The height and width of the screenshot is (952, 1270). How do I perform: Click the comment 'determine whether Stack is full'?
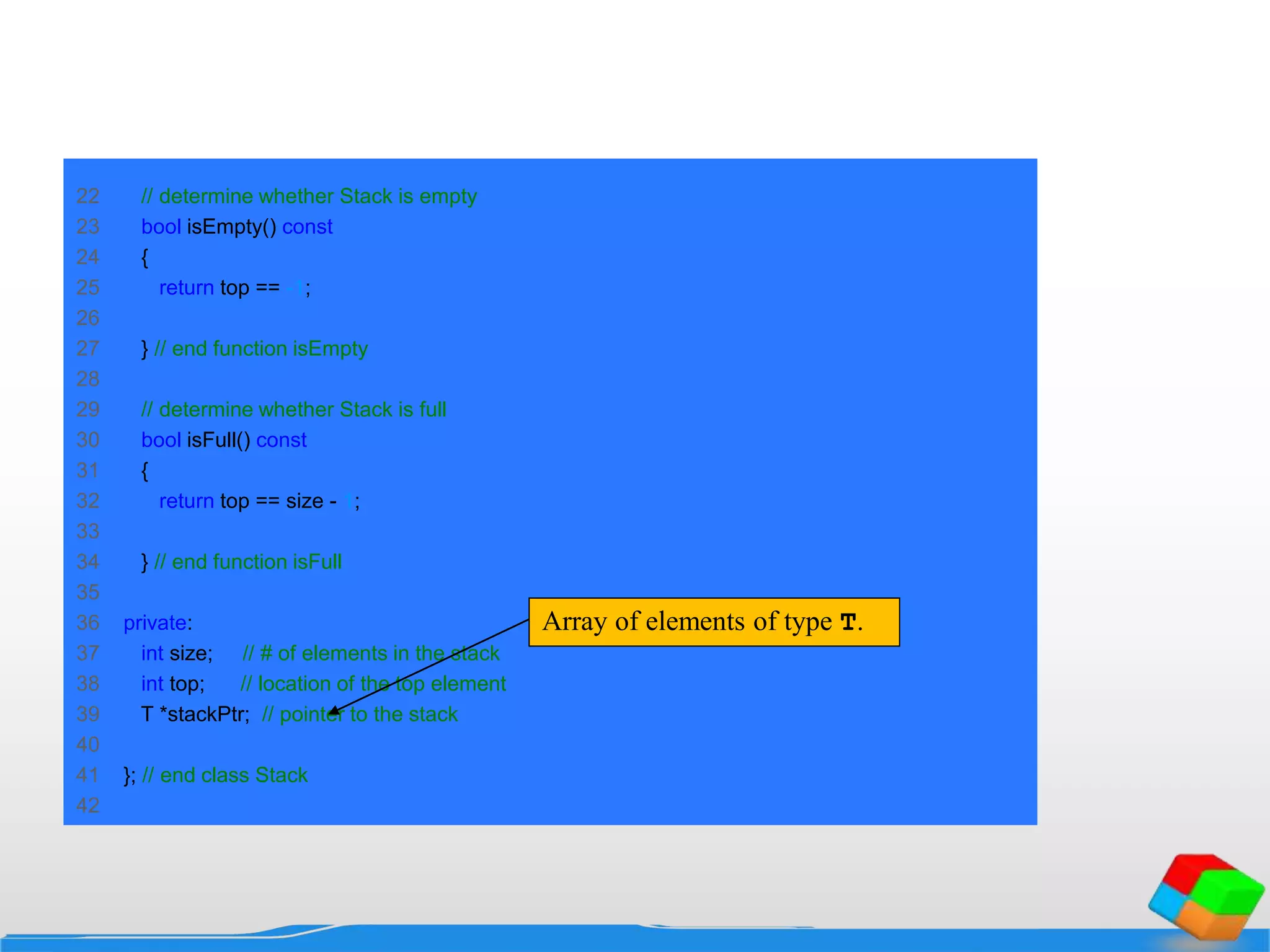(x=293, y=410)
